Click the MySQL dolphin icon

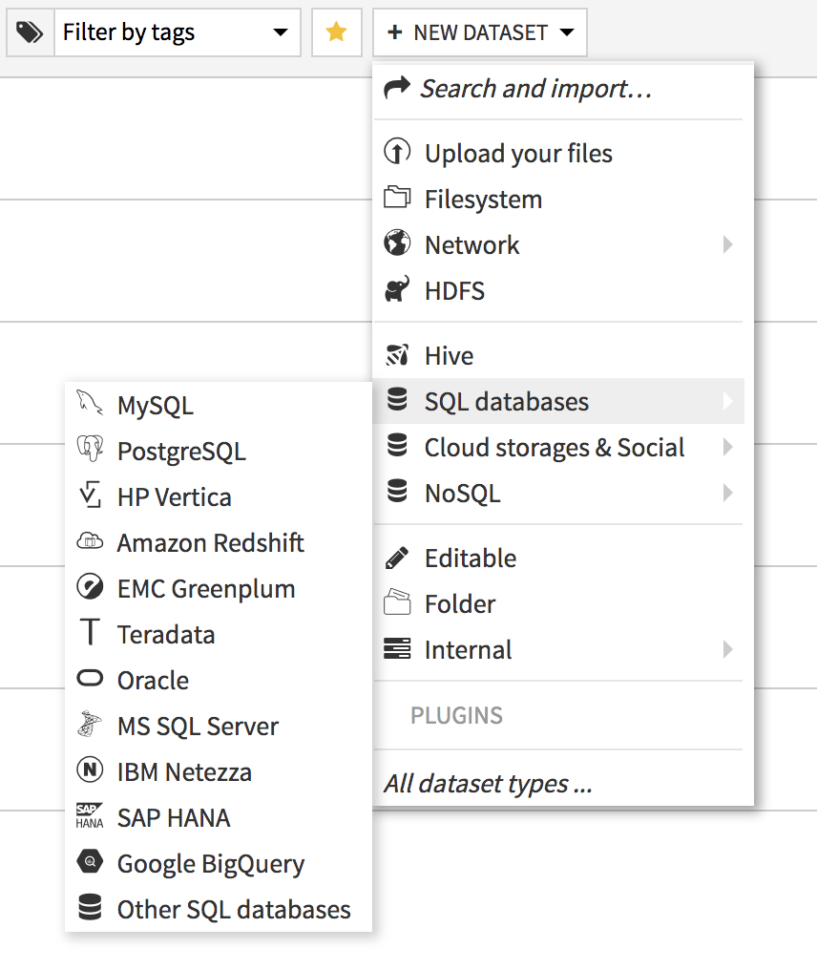[90, 403]
